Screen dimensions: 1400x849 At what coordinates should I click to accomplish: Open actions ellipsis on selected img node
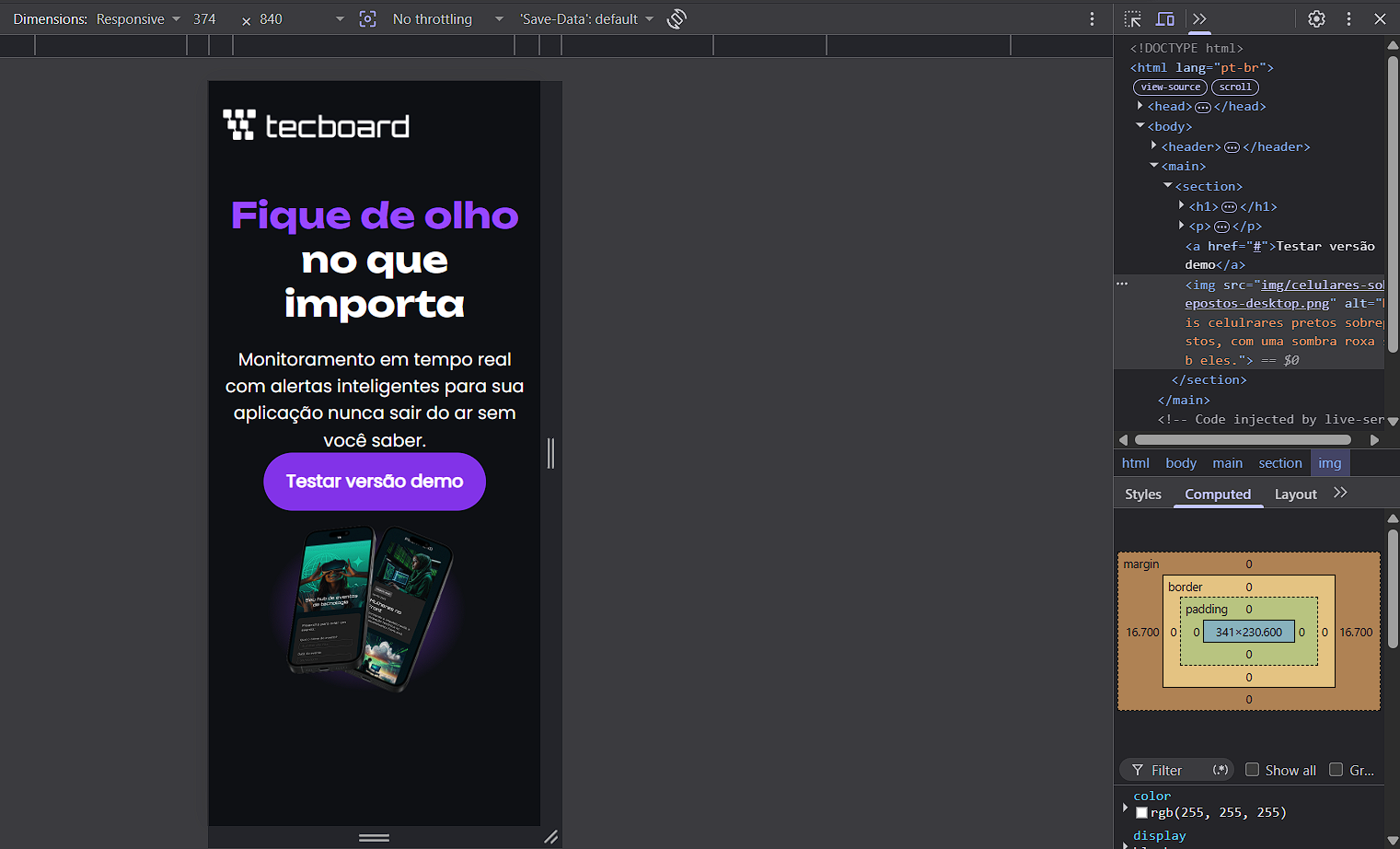(1122, 284)
